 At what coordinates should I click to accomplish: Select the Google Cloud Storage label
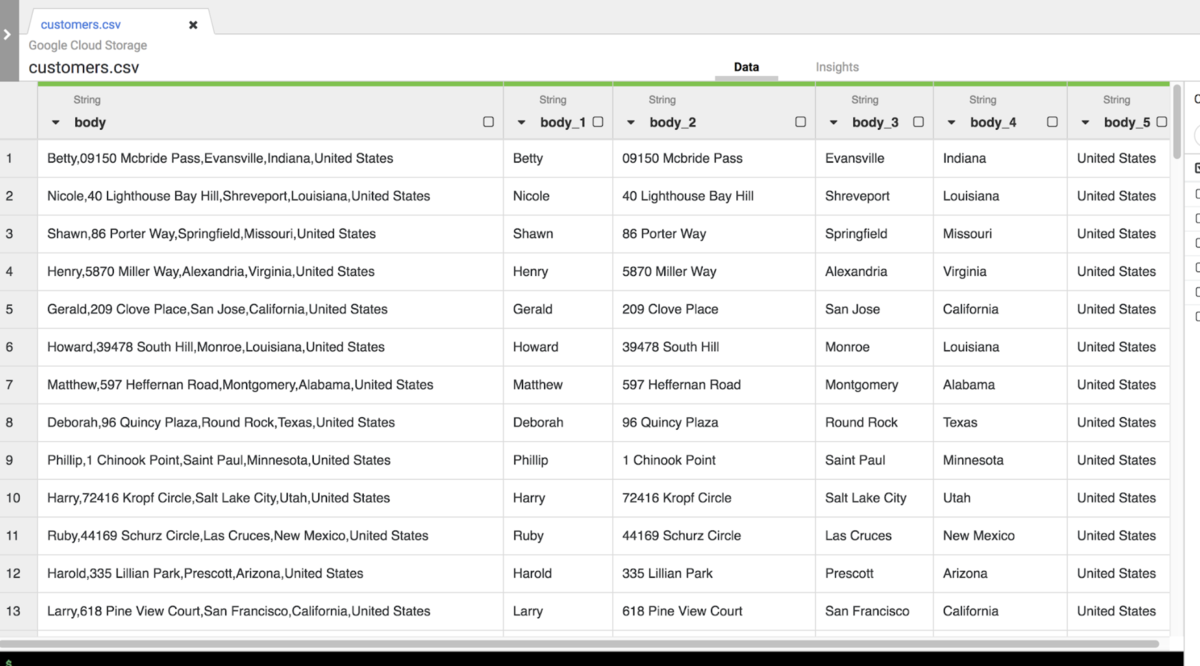click(88, 45)
